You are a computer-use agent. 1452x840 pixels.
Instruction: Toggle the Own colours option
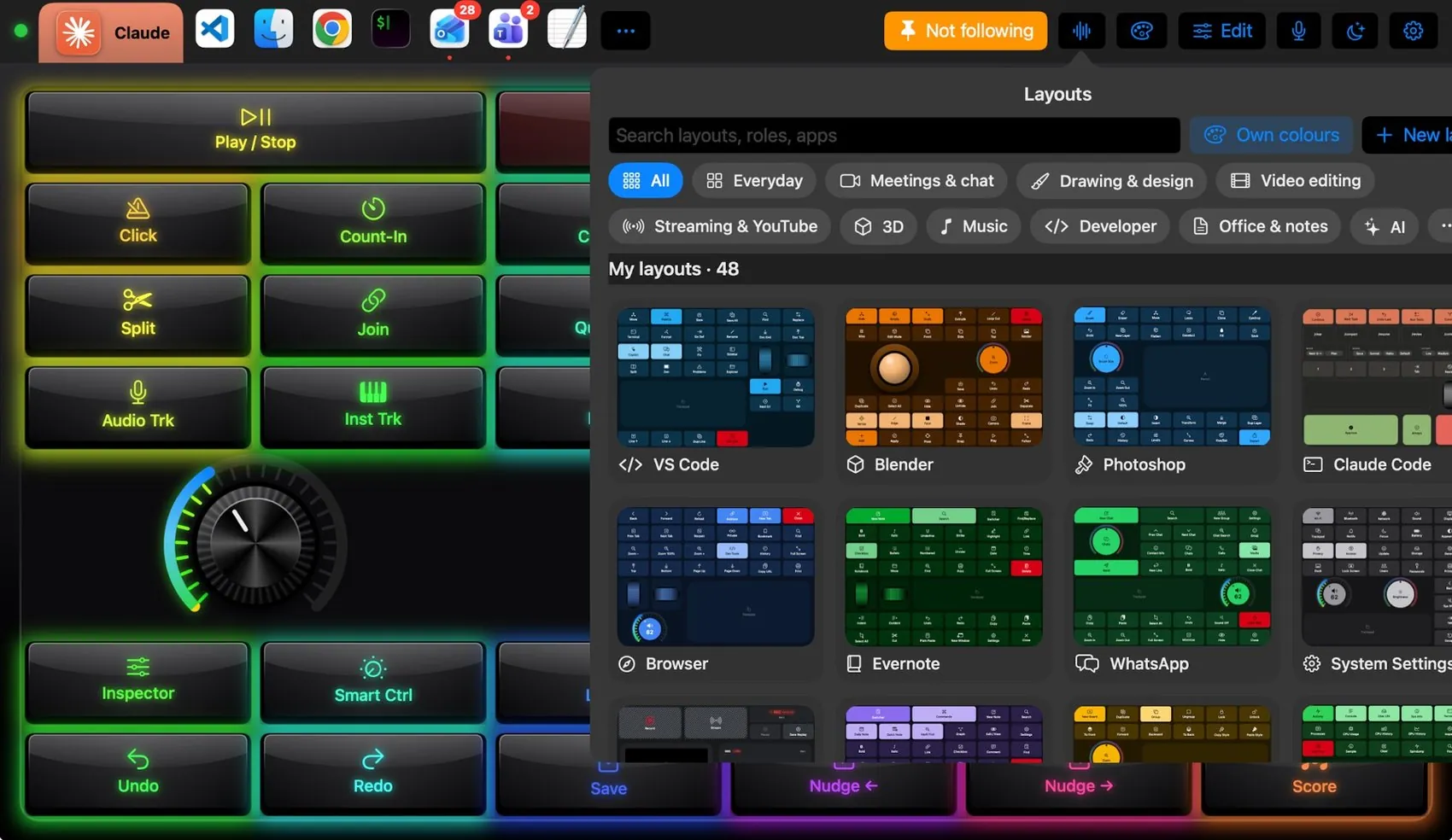pos(1271,135)
